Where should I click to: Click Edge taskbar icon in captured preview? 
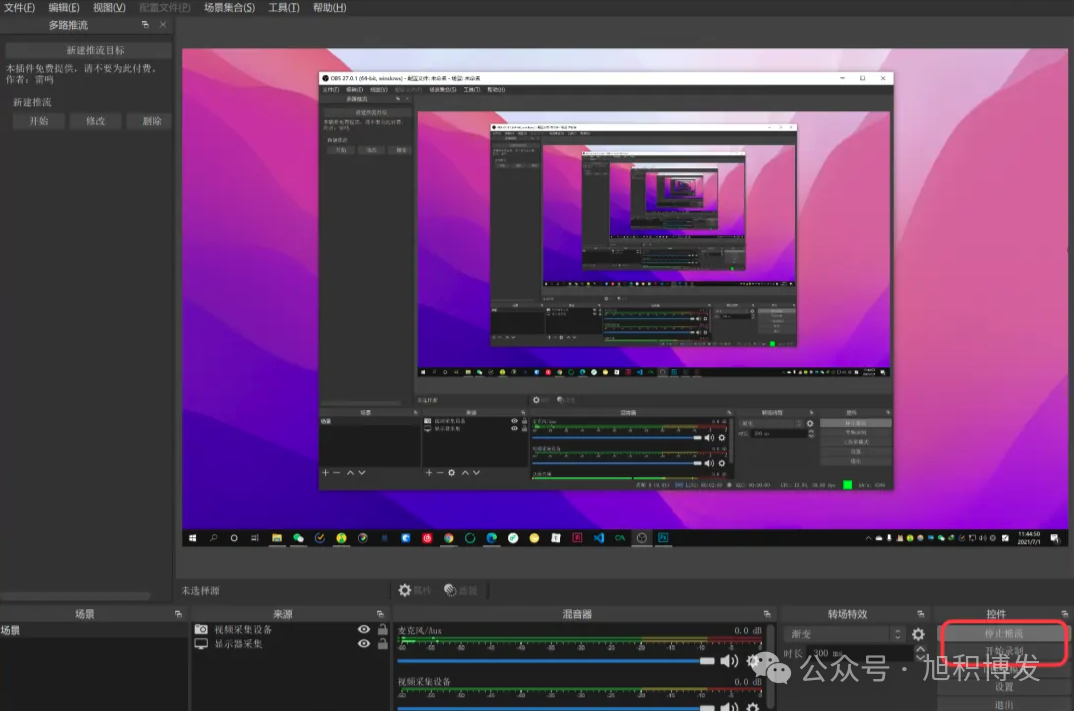(491, 538)
